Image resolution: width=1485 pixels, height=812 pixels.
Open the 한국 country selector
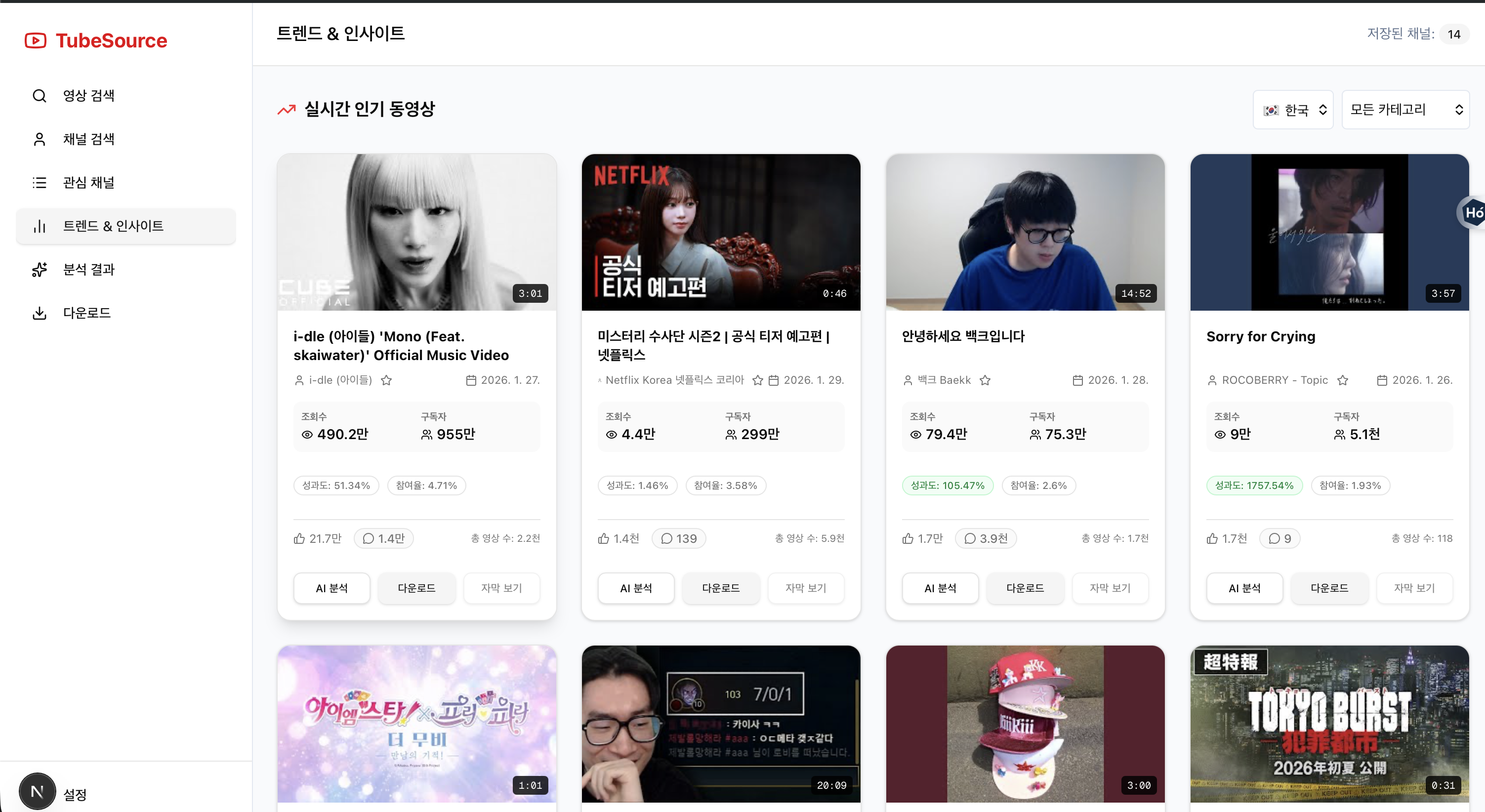[1293, 110]
